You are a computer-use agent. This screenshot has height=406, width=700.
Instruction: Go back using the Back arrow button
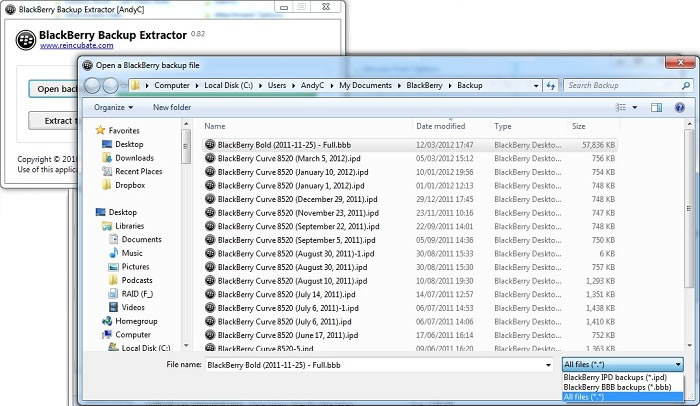point(92,85)
